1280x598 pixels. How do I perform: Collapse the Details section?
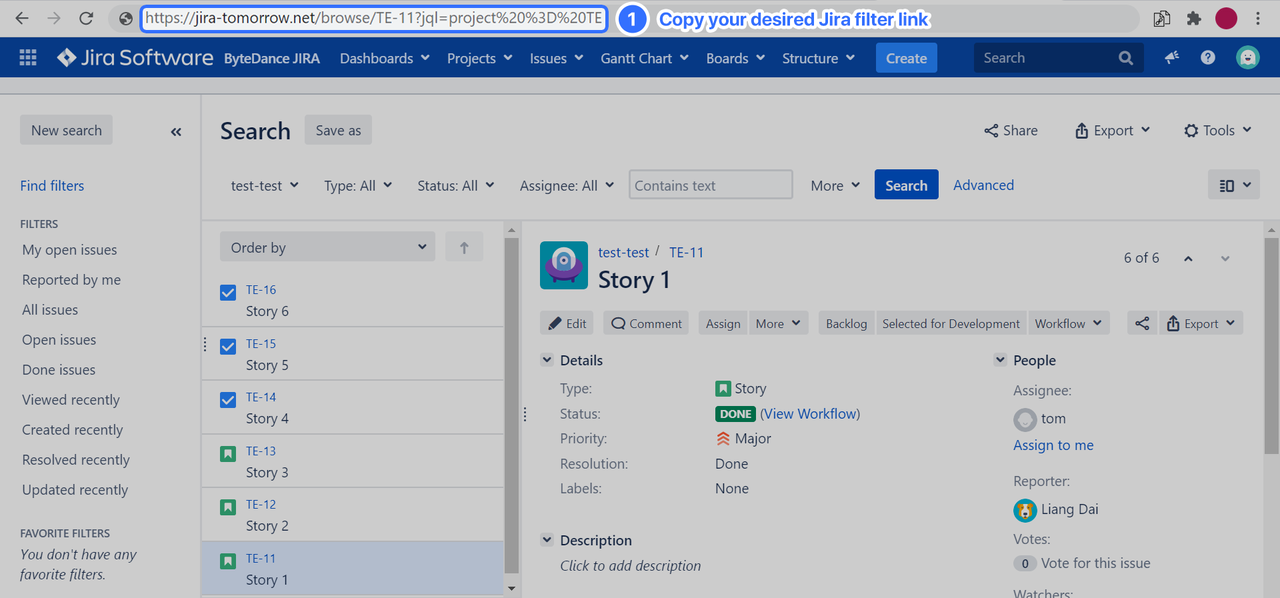click(547, 360)
